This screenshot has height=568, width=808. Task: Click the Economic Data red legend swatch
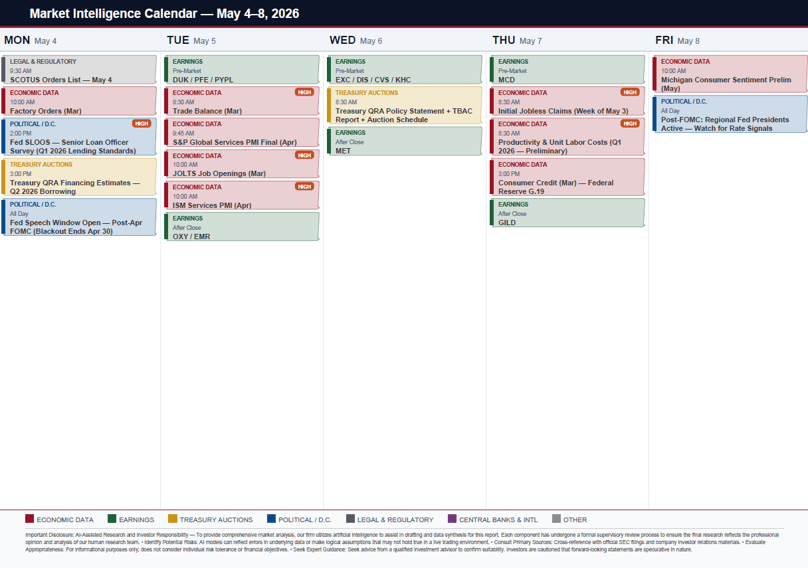click(x=29, y=519)
